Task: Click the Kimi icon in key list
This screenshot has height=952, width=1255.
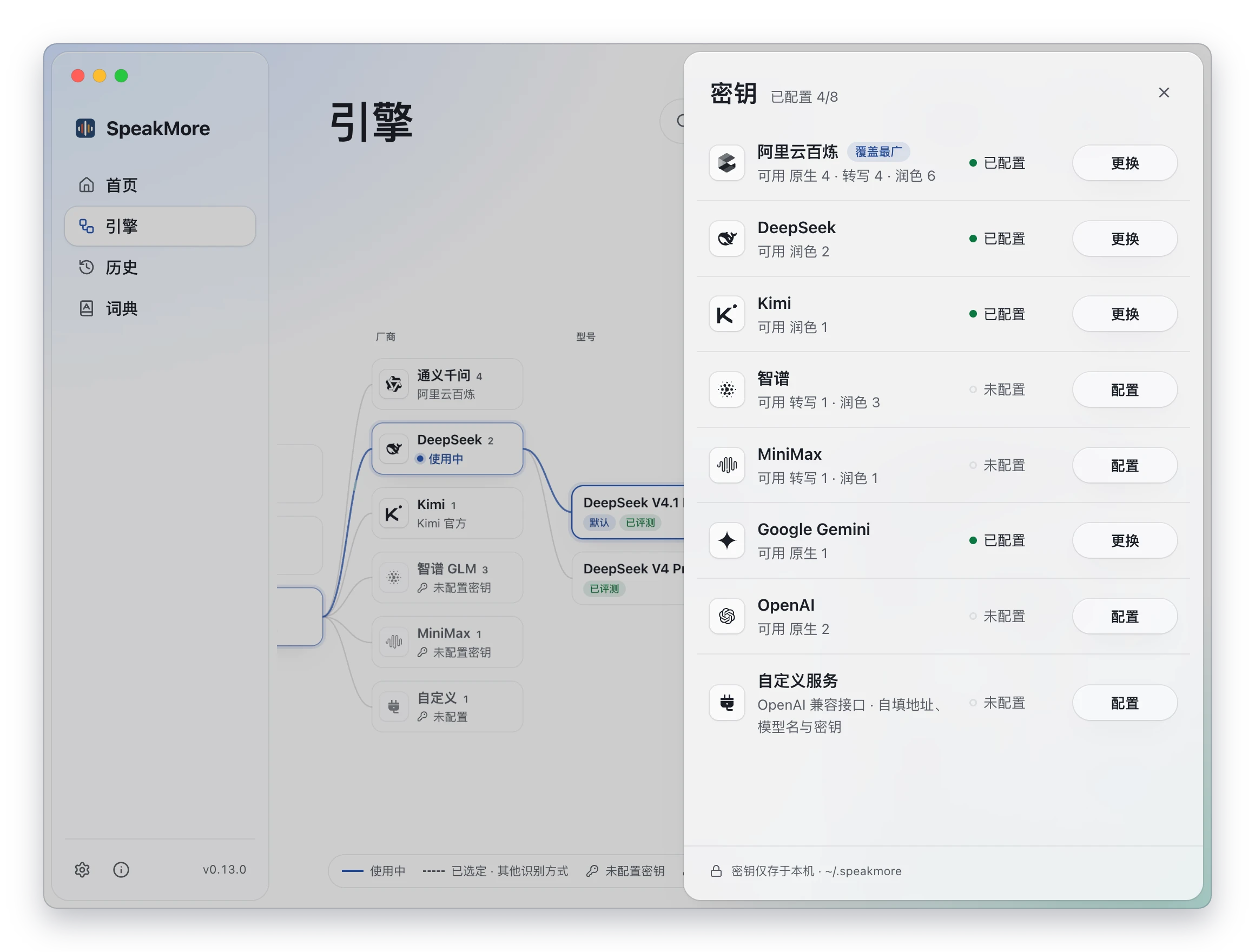Action: pyautogui.click(x=726, y=314)
